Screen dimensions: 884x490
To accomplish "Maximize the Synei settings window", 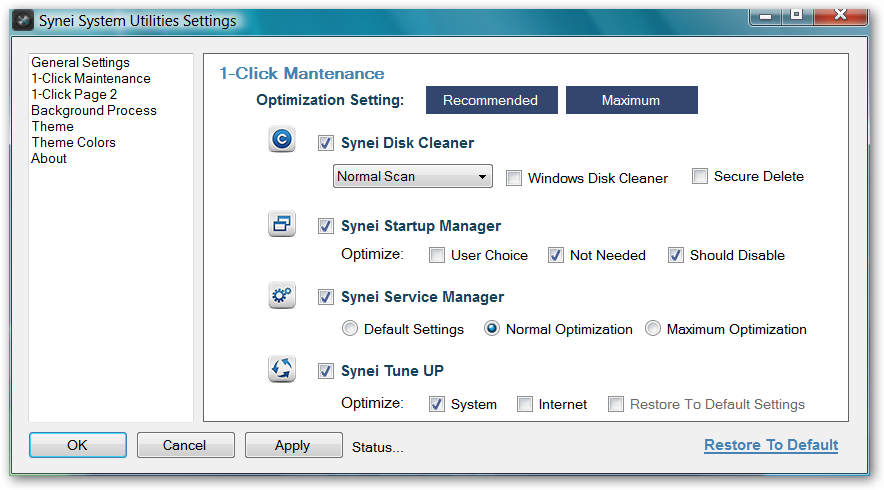I will 797,15.
